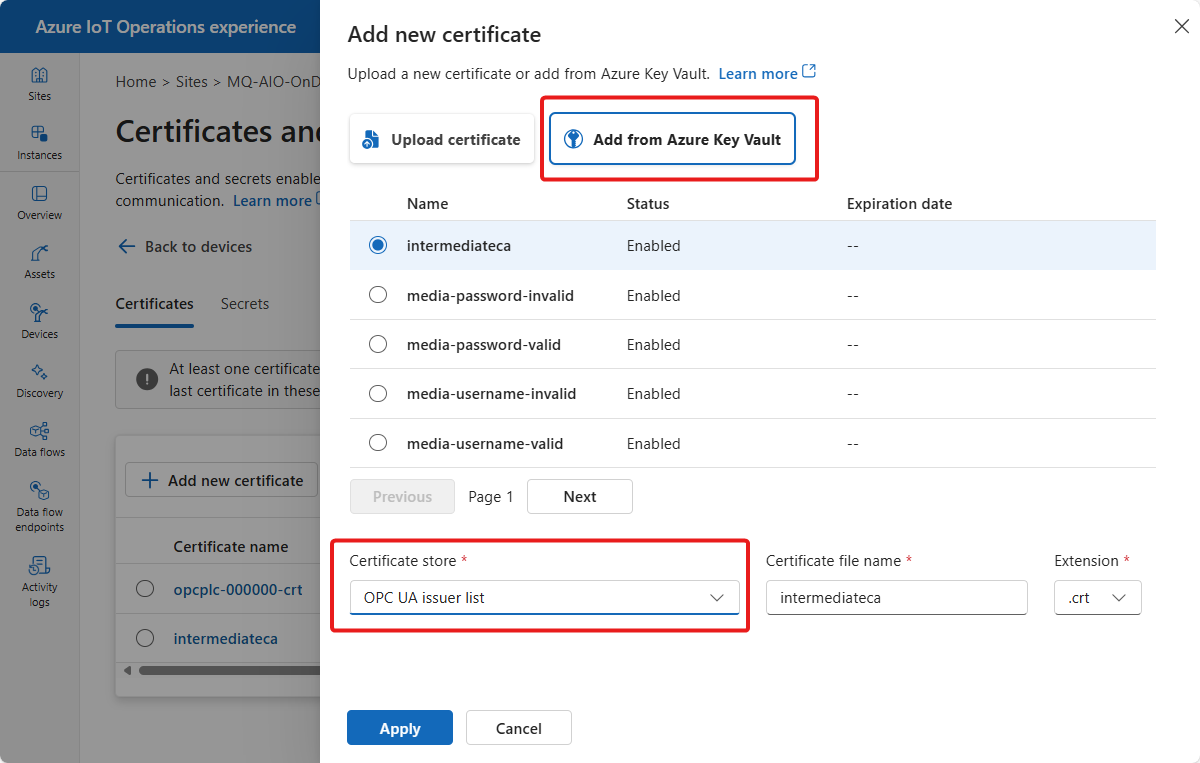Click Enabled status in media-password-valid row
This screenshot has width=1200, height=763.
pyautogui.click(x=653, y=344)
